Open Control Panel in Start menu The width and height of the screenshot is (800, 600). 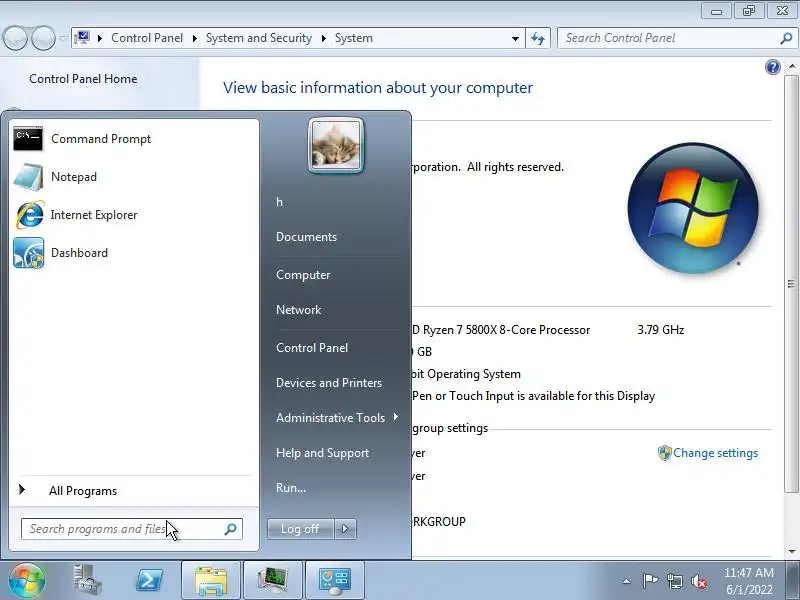pos(312,347)
